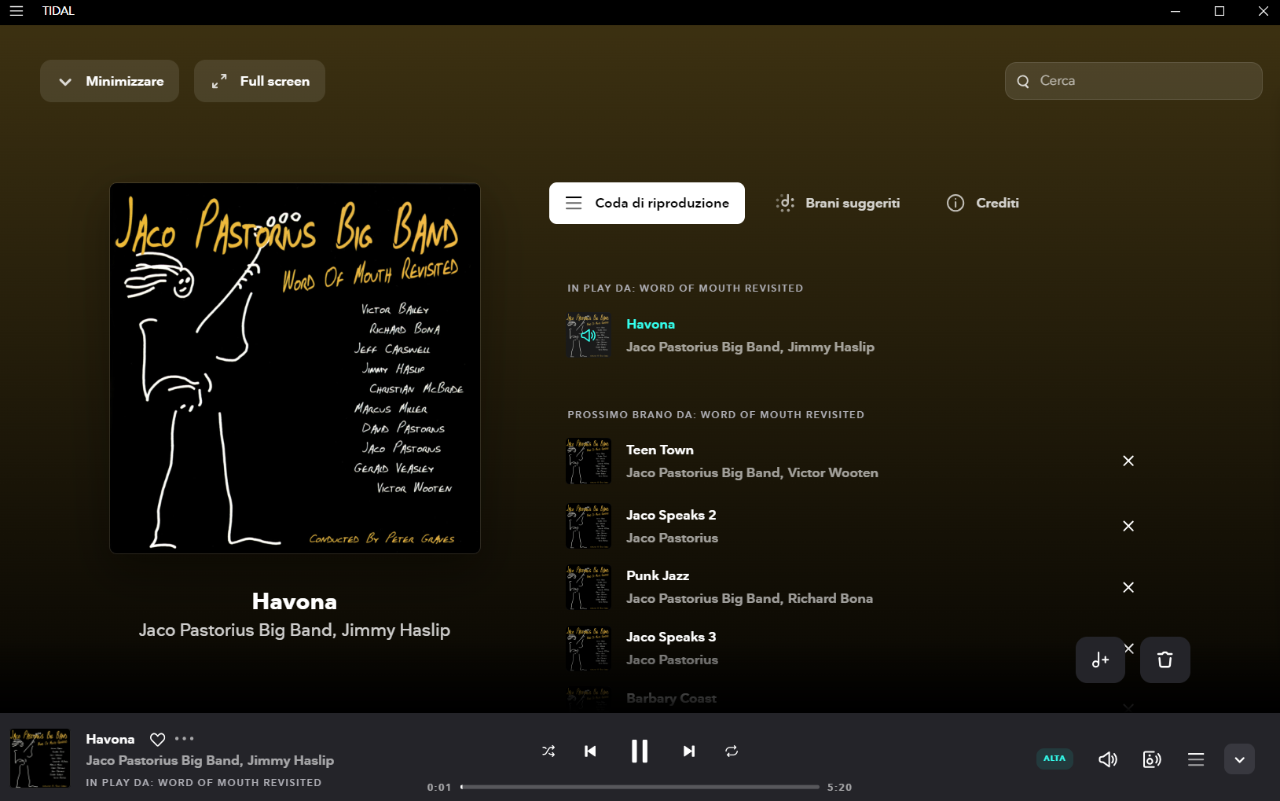Play Punk Jazz from the queue
The height and width of the screenshot is (801, 1280).
[x=657, y=576]
